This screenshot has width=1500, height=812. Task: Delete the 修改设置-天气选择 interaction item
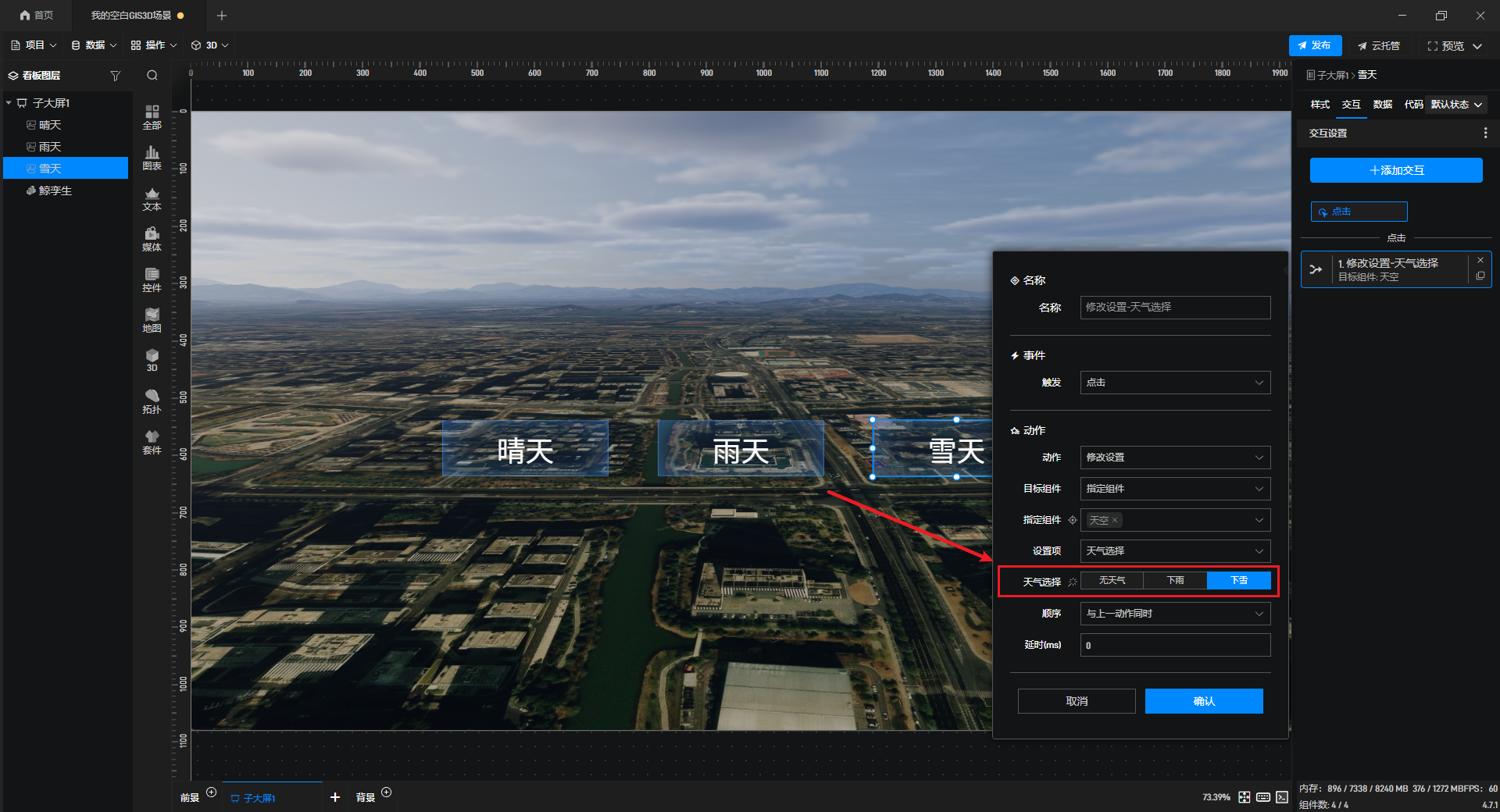point(1480,260)
